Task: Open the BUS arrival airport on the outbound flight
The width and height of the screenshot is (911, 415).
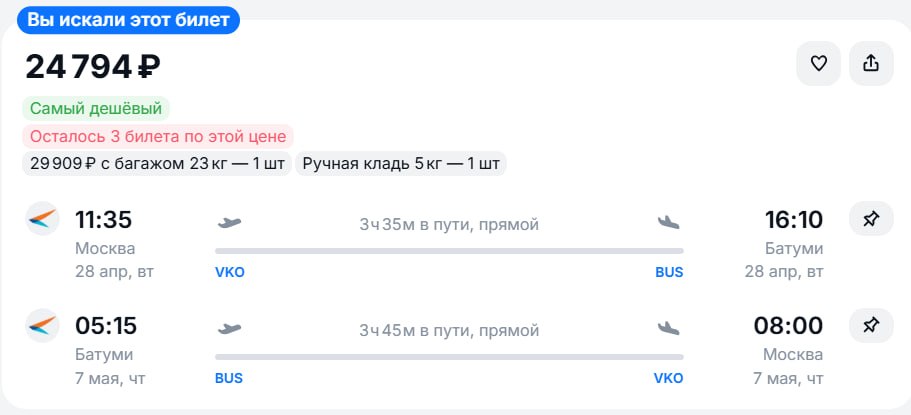Action: [x=669, y=272]
